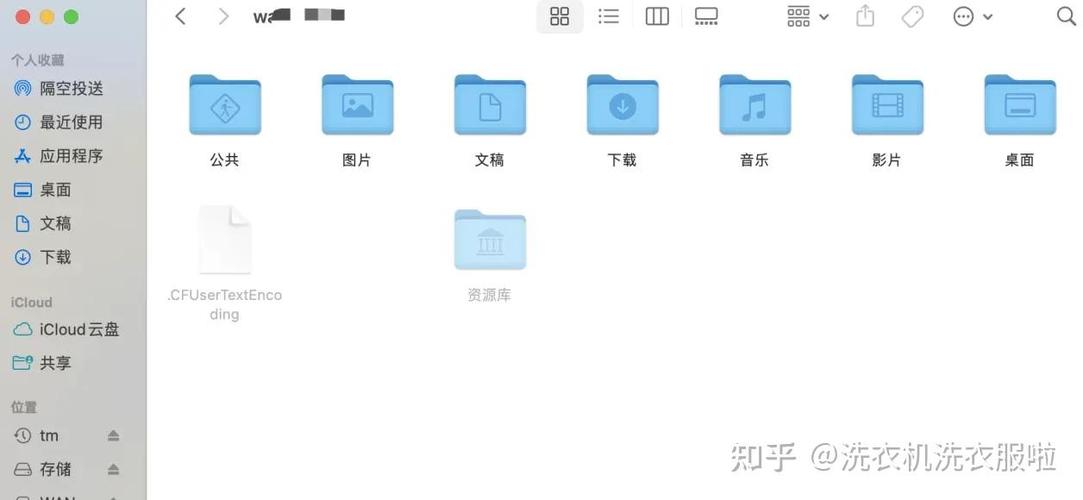Click the 个人收藏 section header

click(37, 61)
